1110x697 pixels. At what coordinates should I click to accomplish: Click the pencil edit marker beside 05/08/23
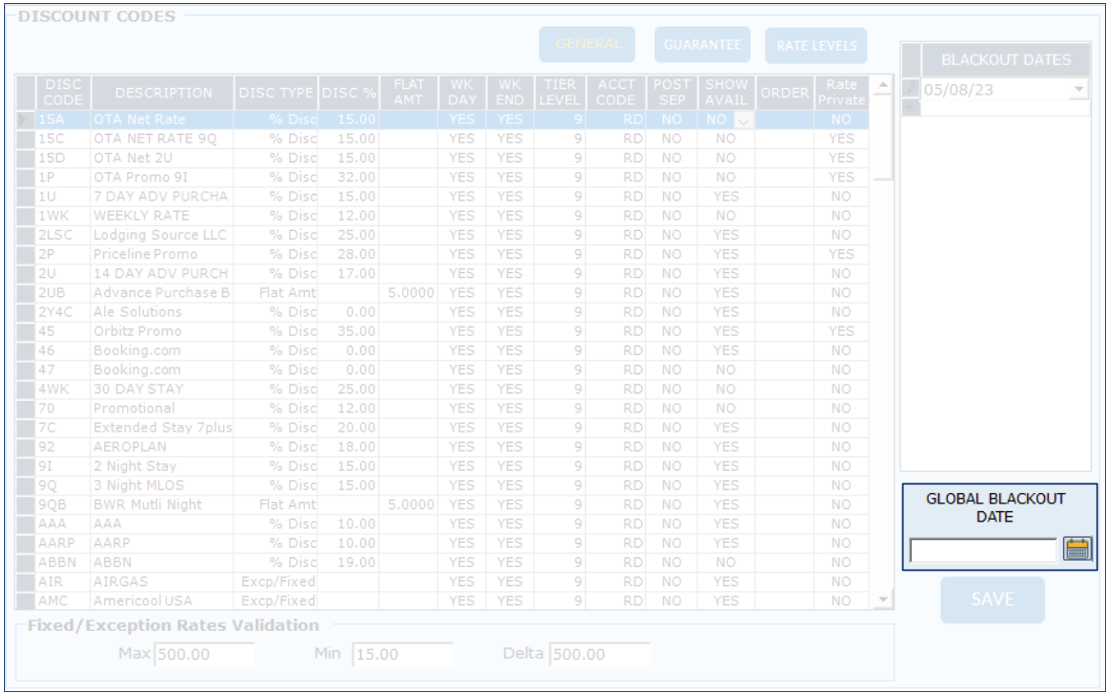tap(910, 89)
